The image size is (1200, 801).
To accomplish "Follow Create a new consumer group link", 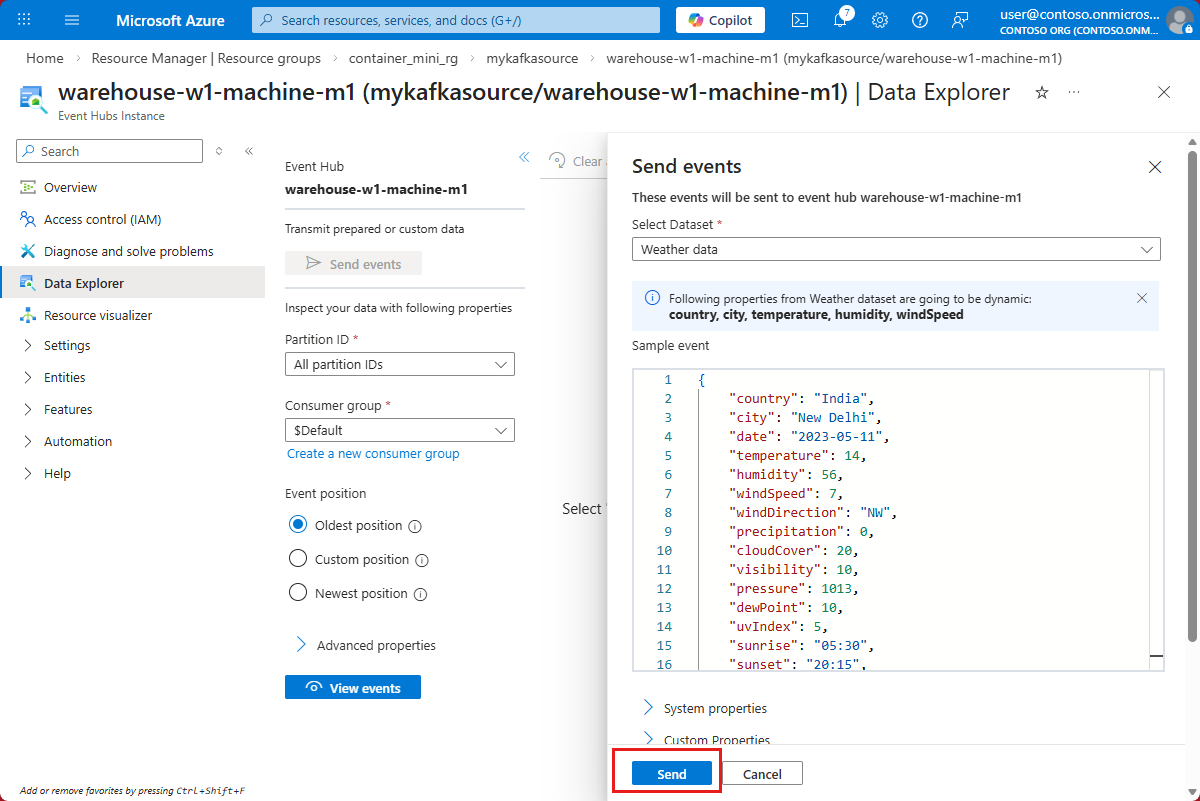I will tap(373, 454).
